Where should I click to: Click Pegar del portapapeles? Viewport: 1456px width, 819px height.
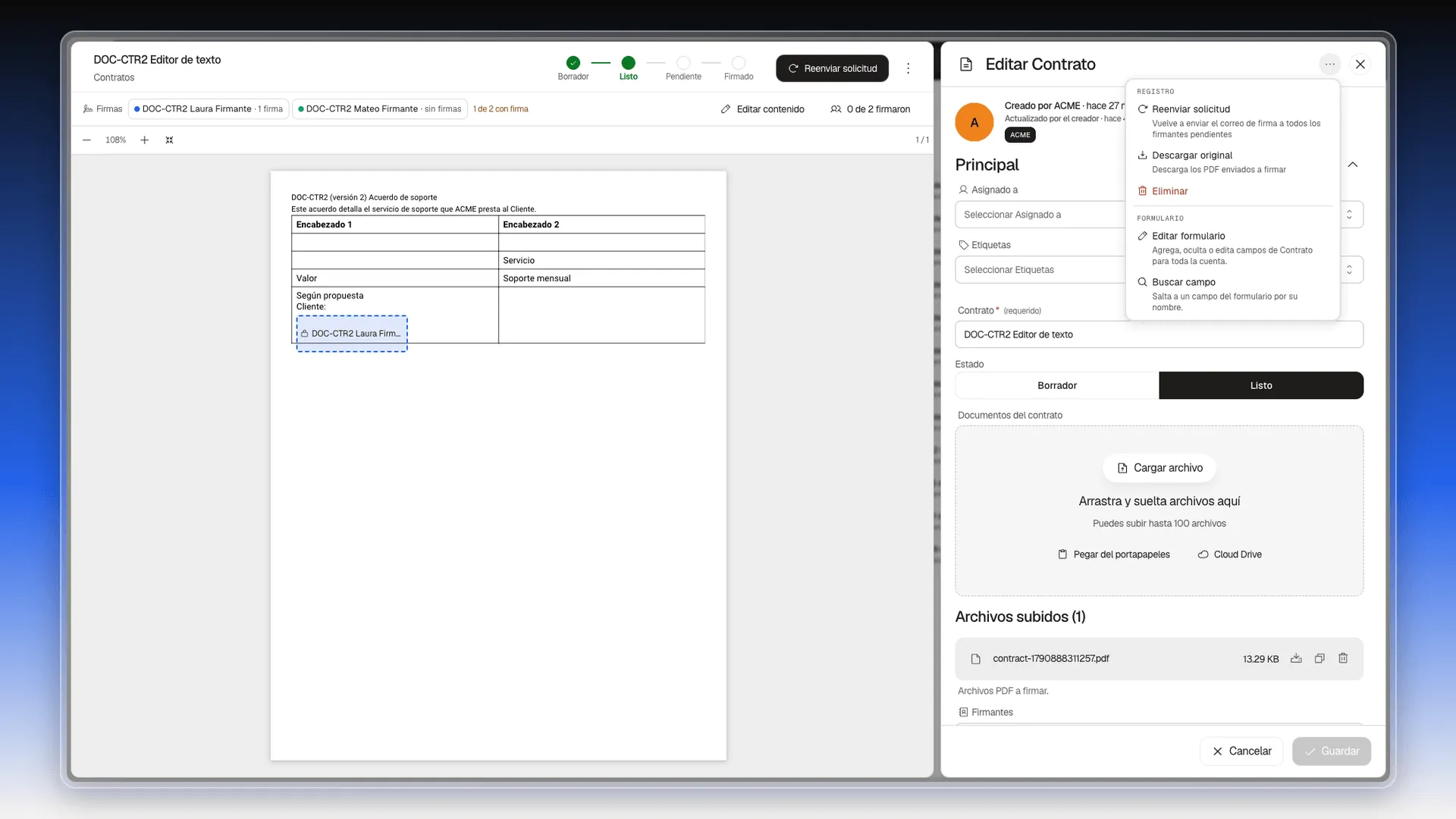tap(1113, 554)
